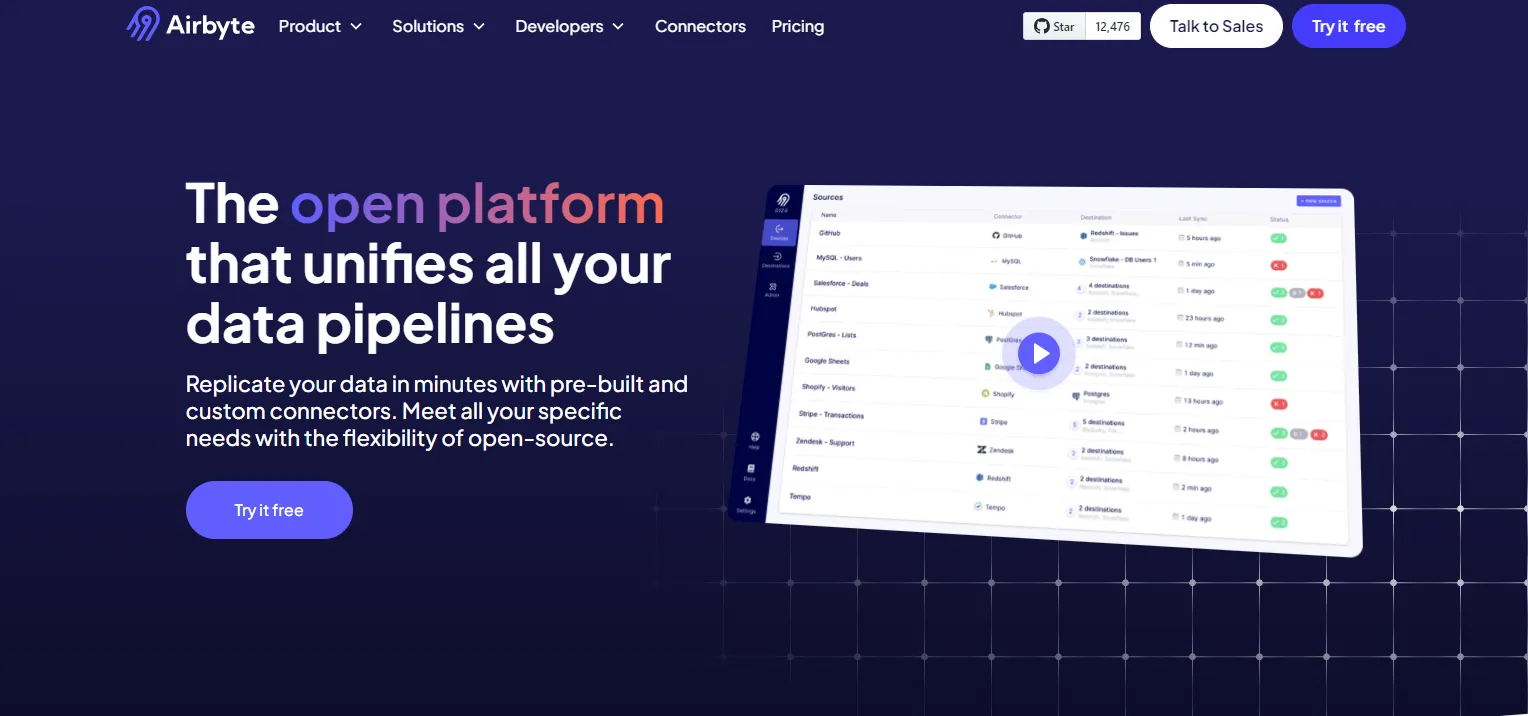Click the gray status badge in the Salesforce - Deals row
Viewport: 1528px width, 716px height.
tap(1297, 293)
